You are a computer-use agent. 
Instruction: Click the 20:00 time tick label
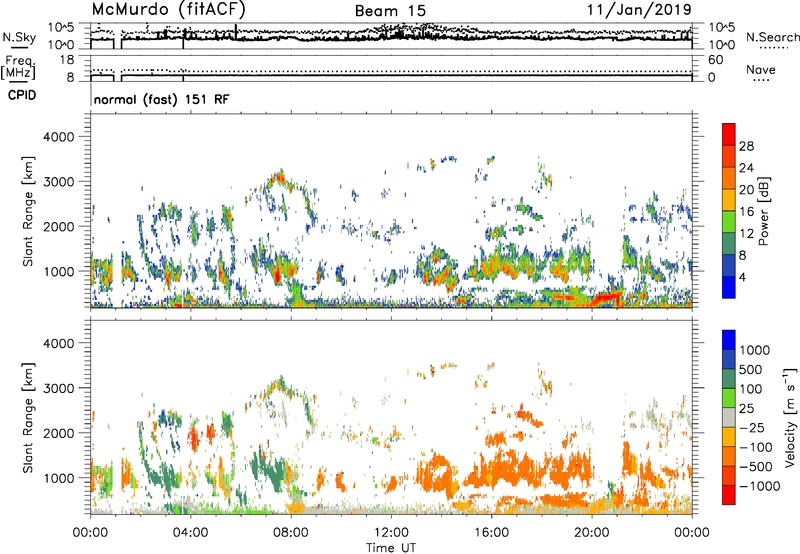[x=592, y=533]
